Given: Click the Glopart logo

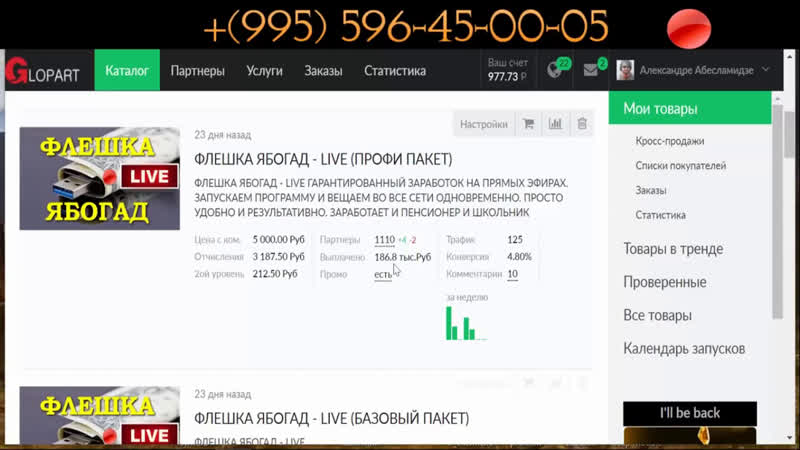Looking at the screenshot, I should 43,71.
